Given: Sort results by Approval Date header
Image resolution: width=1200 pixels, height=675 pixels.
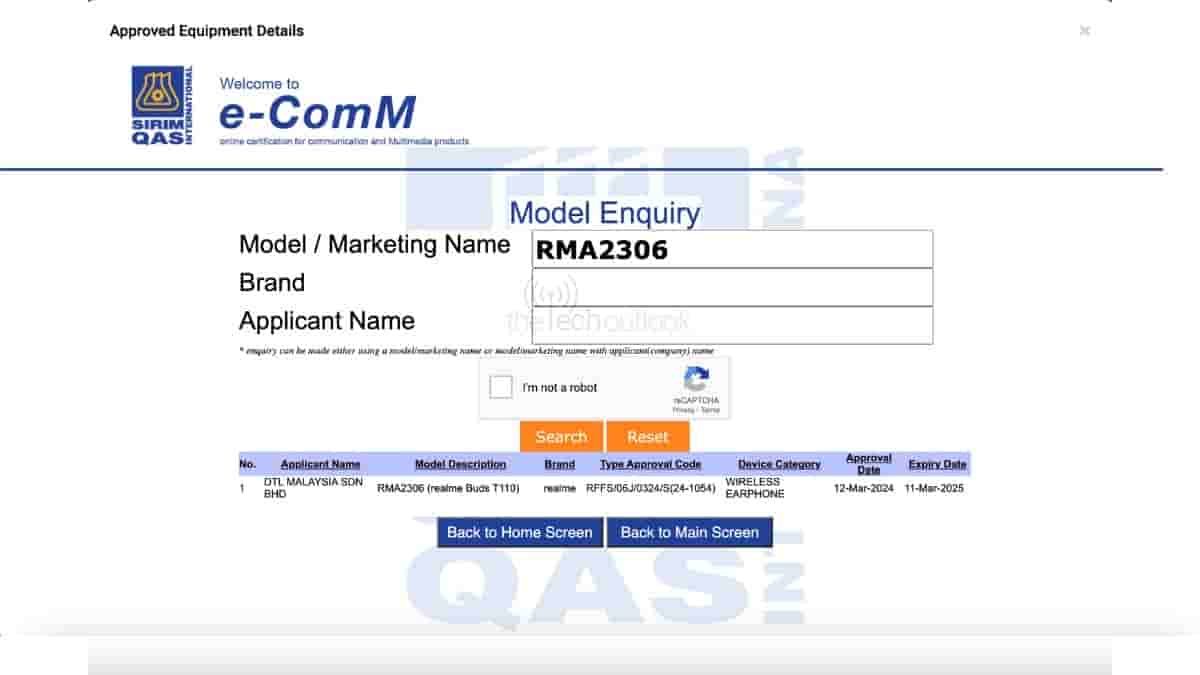Looking at the screenshot, I should point(868,464).
